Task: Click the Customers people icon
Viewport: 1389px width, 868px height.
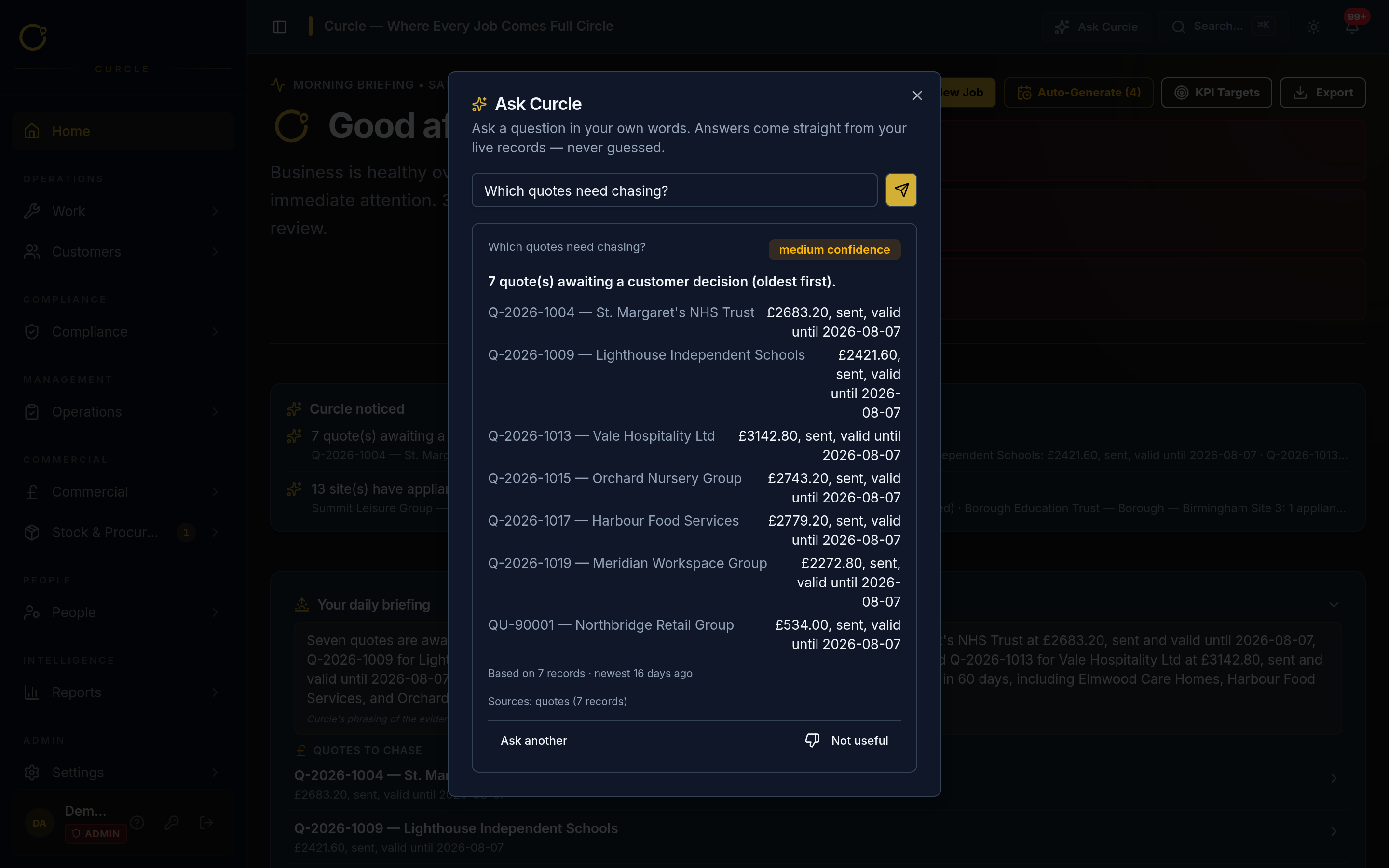Action: coord(32,251)
